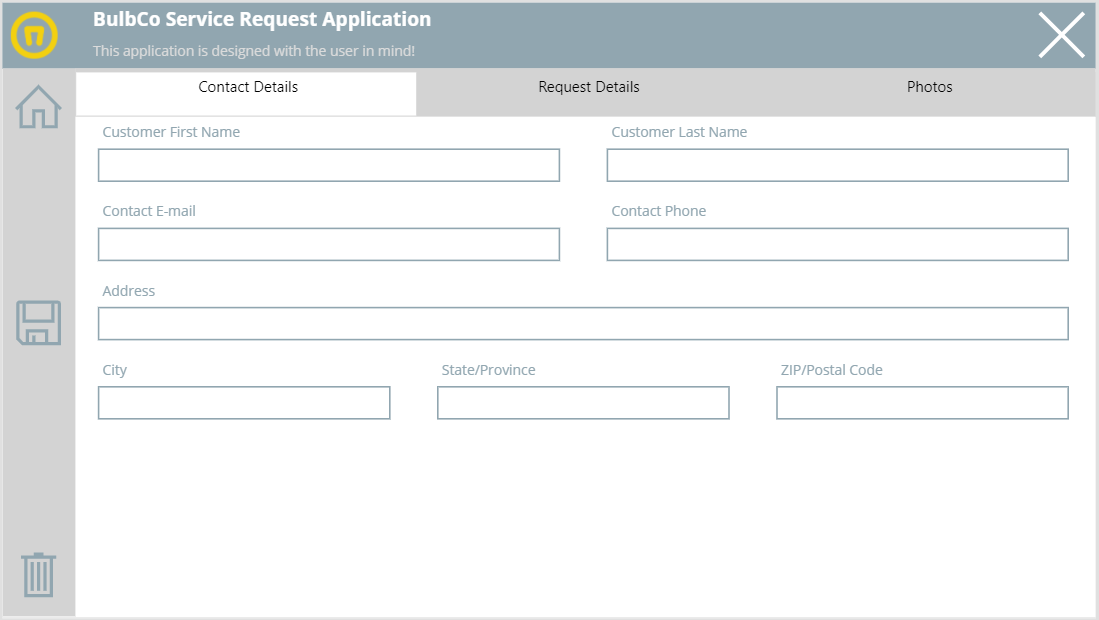Click the Address input field
Screen dimensions: 1099x620
(583, 323)
